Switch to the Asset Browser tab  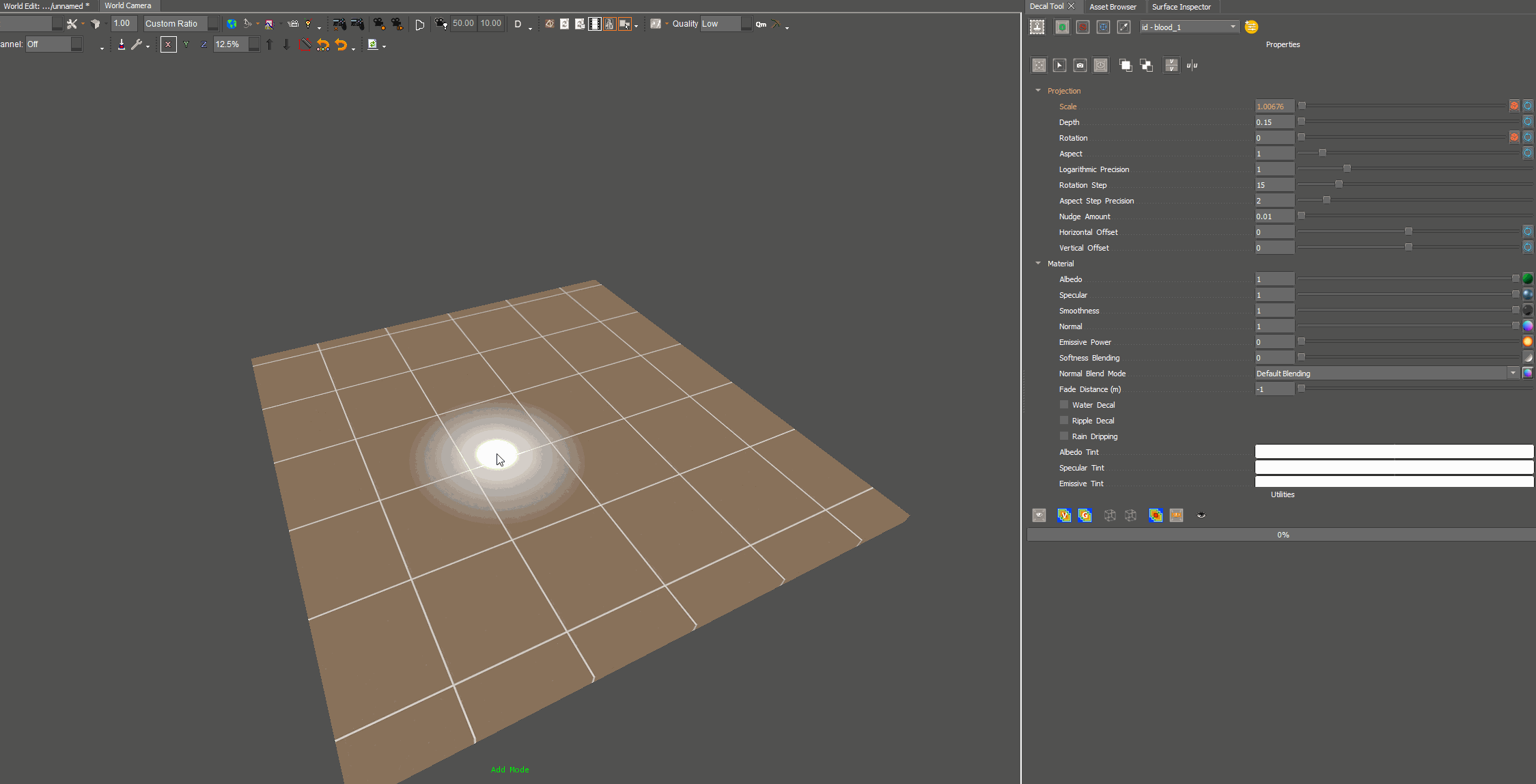(1113, 7)
